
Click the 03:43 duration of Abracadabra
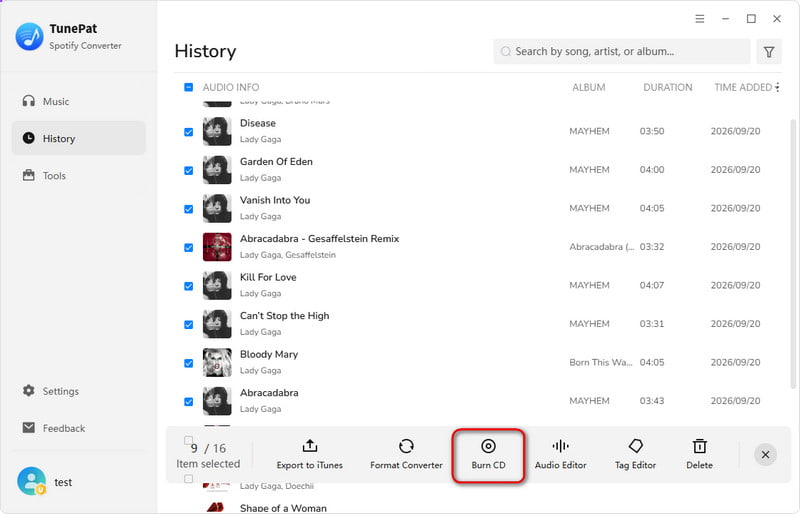(652, 401)
